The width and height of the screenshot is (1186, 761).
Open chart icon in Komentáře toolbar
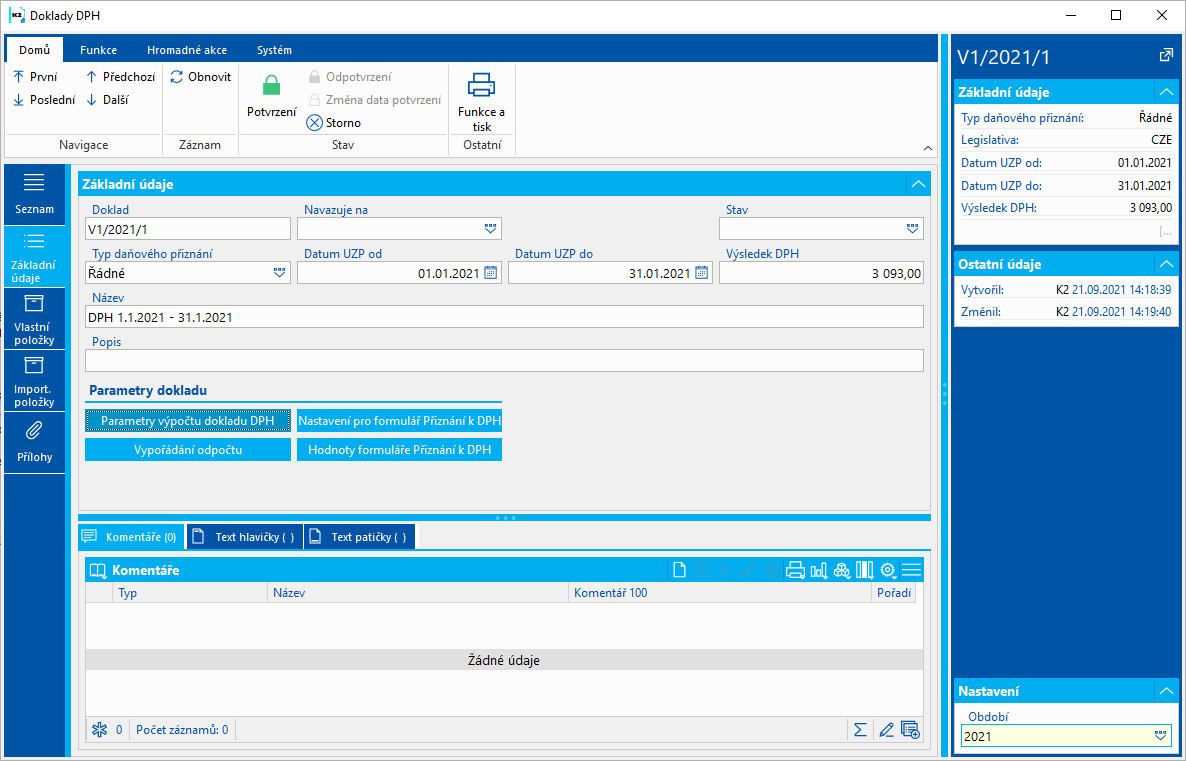click(818, 570)
